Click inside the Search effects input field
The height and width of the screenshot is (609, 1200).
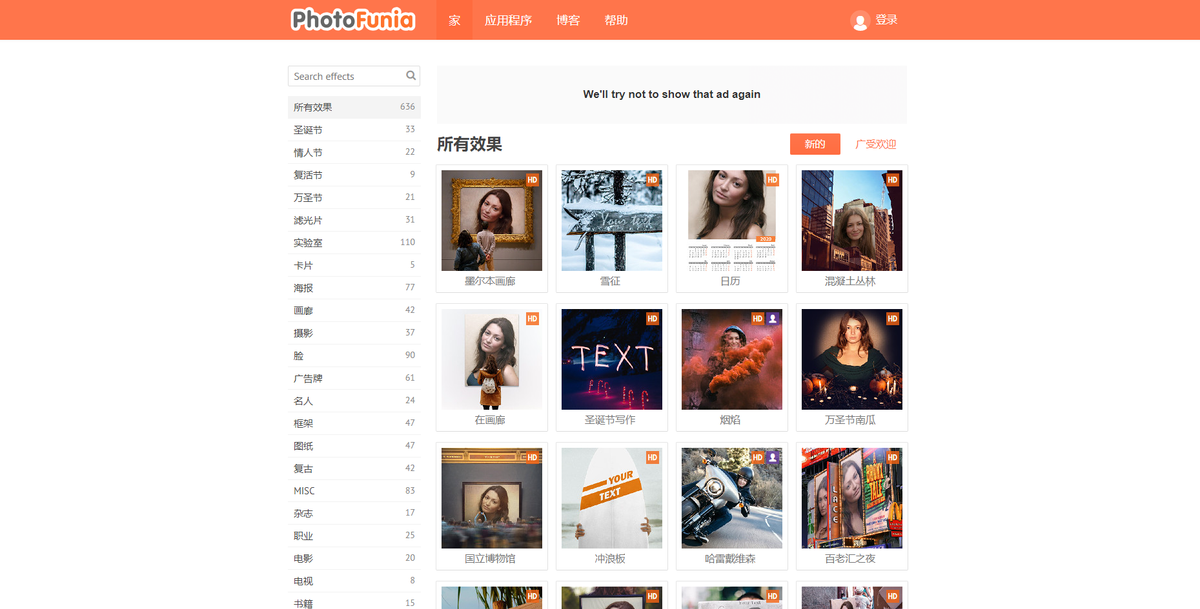pyautogui.click(x=340, y=76)
